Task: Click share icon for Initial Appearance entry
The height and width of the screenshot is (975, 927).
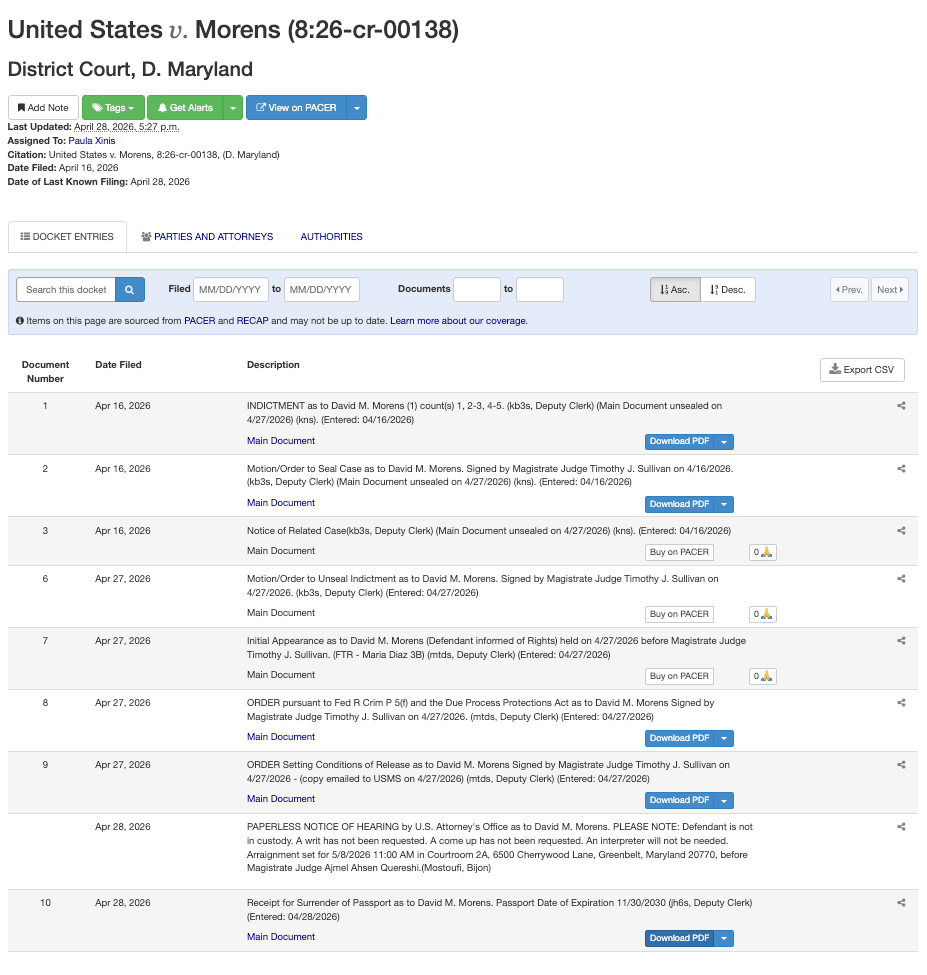Action: tap(901, 641)
